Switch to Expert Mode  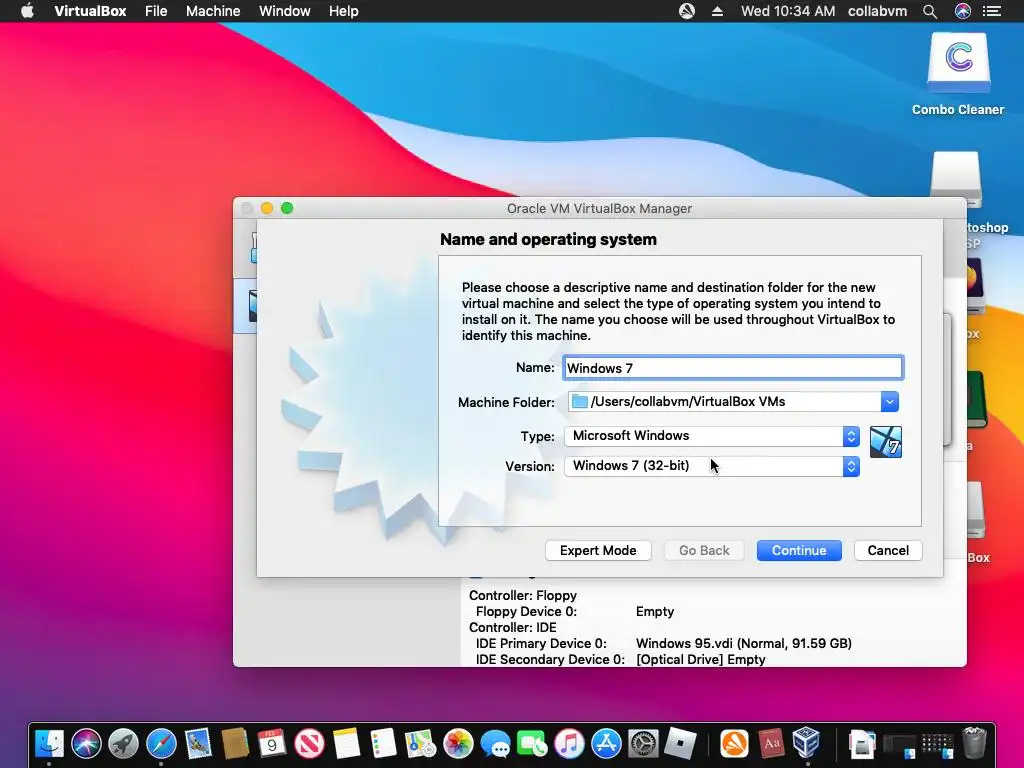pos(598,551)
